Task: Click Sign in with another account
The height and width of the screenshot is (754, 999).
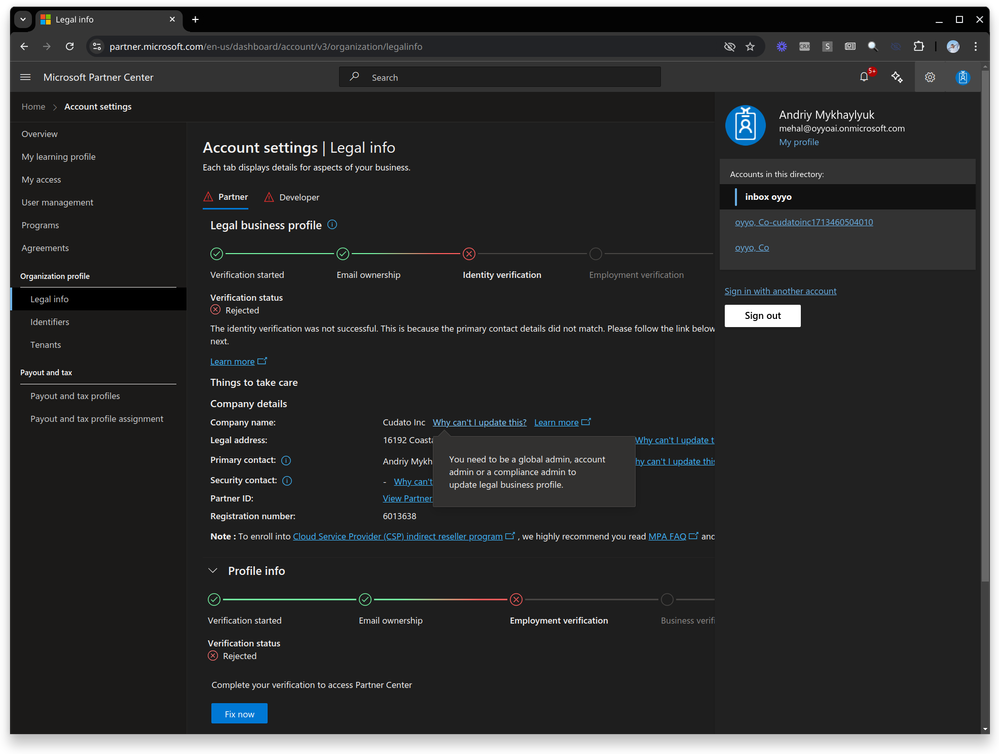Action: coord(780,291)
